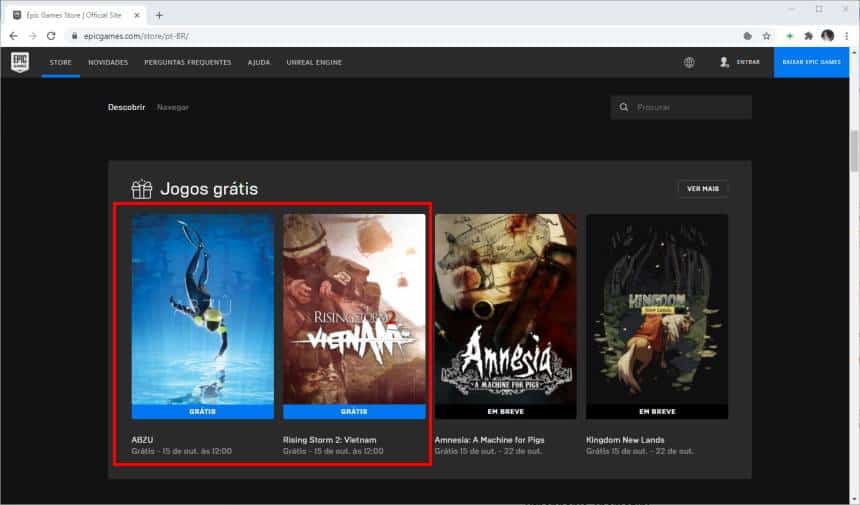The height and width of the screenshot is (505, 860).
Task: Bookmark this page with star icon
Action: point(766,36)
